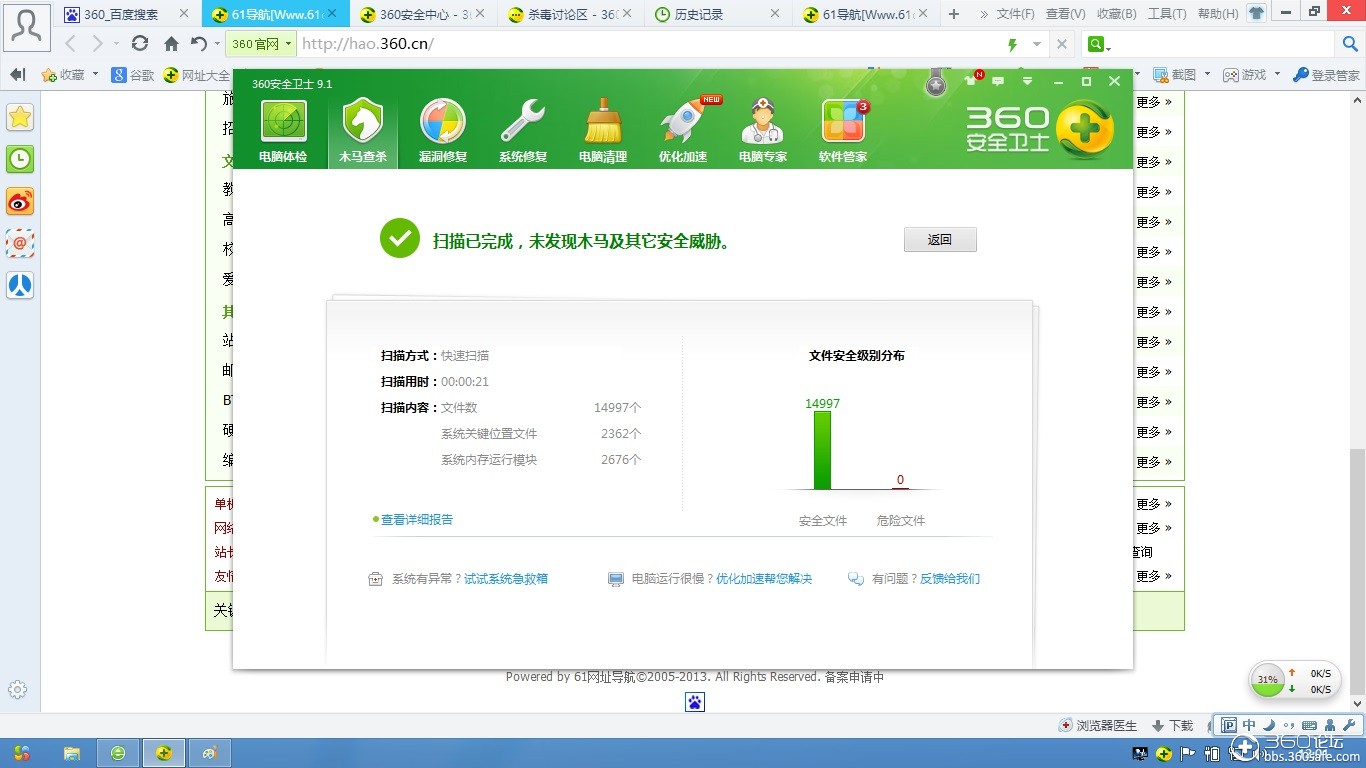Open the Renren icon in the sidebar
This screenshot has height=768, width=1366.
click(20, 285)
